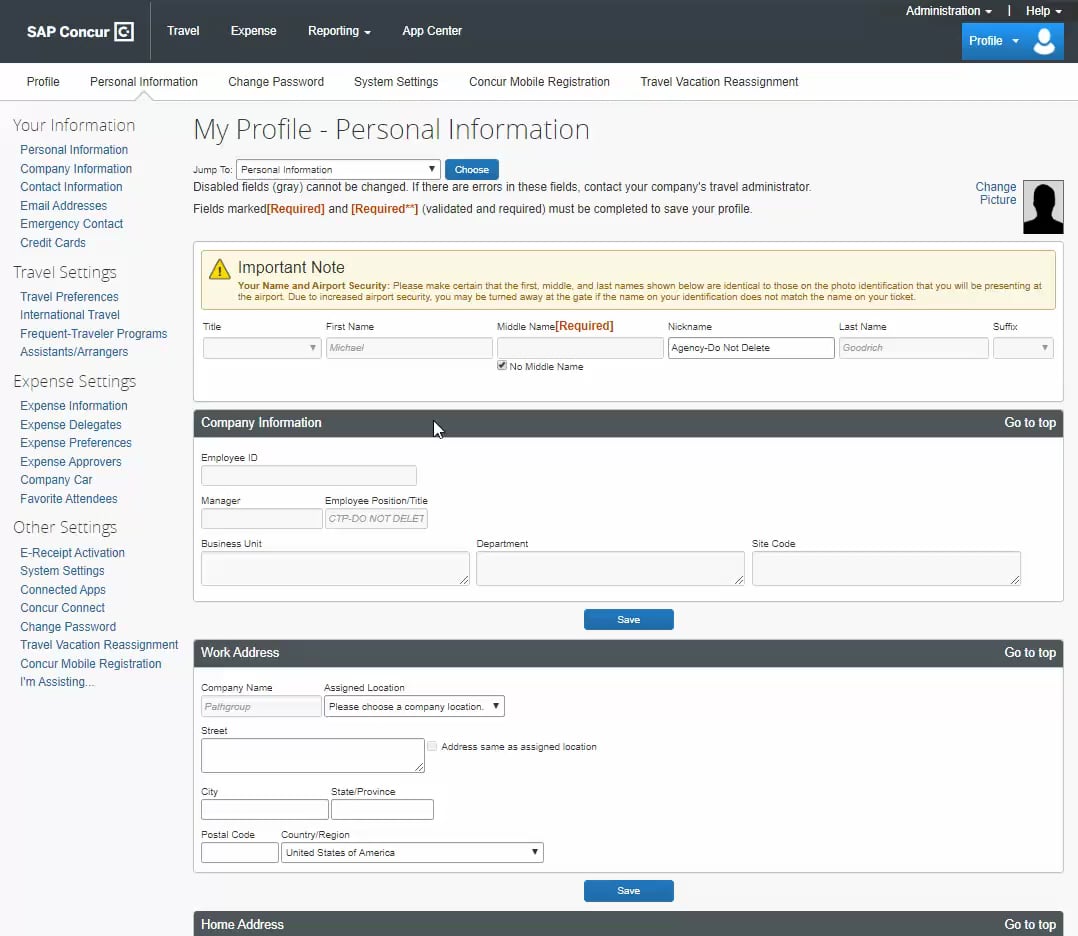Toggle the No Middle Name checkbox
Screen dimensions: 1078x936
tap(502, 366)
